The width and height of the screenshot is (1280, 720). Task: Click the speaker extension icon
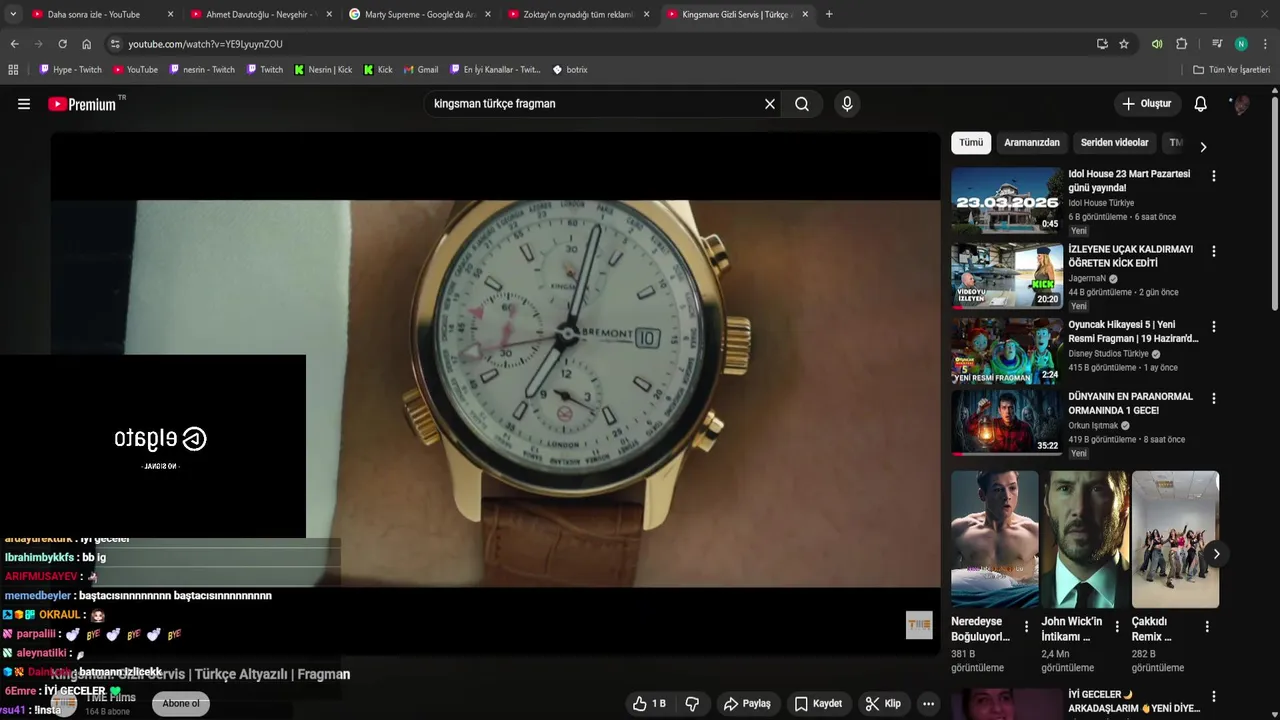(1157, 44)
